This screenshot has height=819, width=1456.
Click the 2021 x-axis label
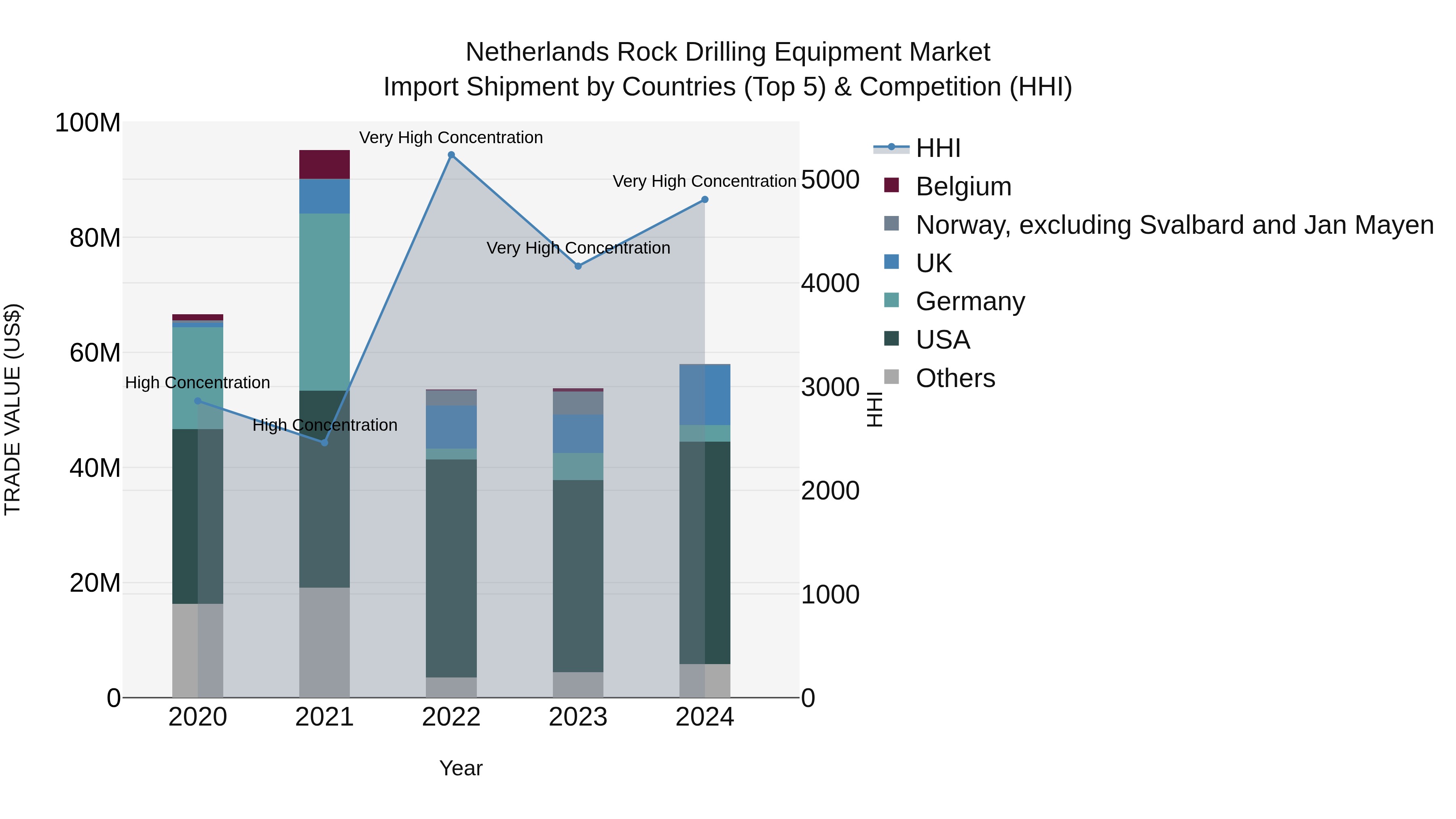pyautogui.click(x=324, y=717)
